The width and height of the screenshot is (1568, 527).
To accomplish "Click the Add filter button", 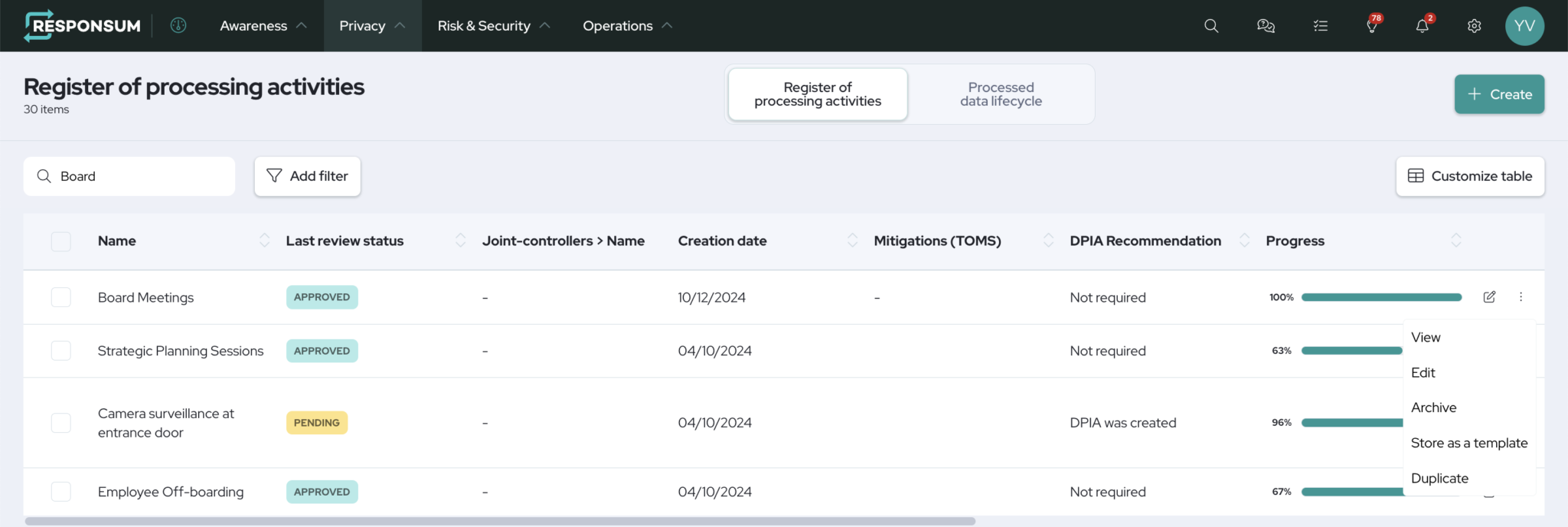I will (307, 176).
